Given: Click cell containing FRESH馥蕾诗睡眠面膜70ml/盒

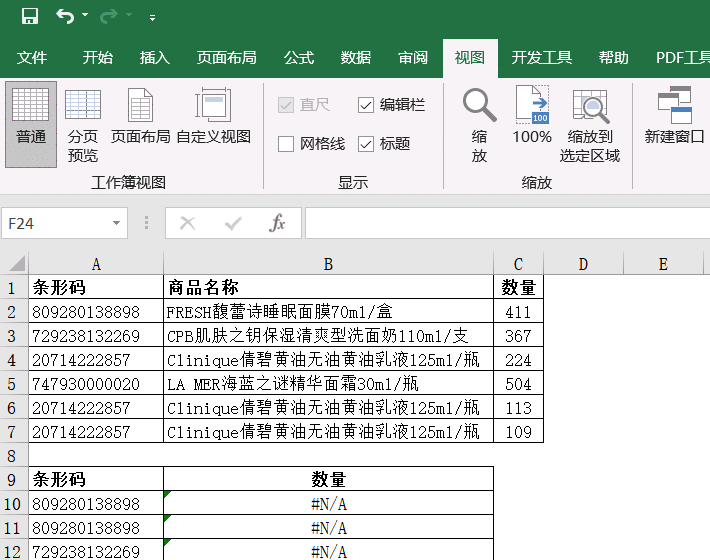Looking at the screenshot, I should click(328, 311).
